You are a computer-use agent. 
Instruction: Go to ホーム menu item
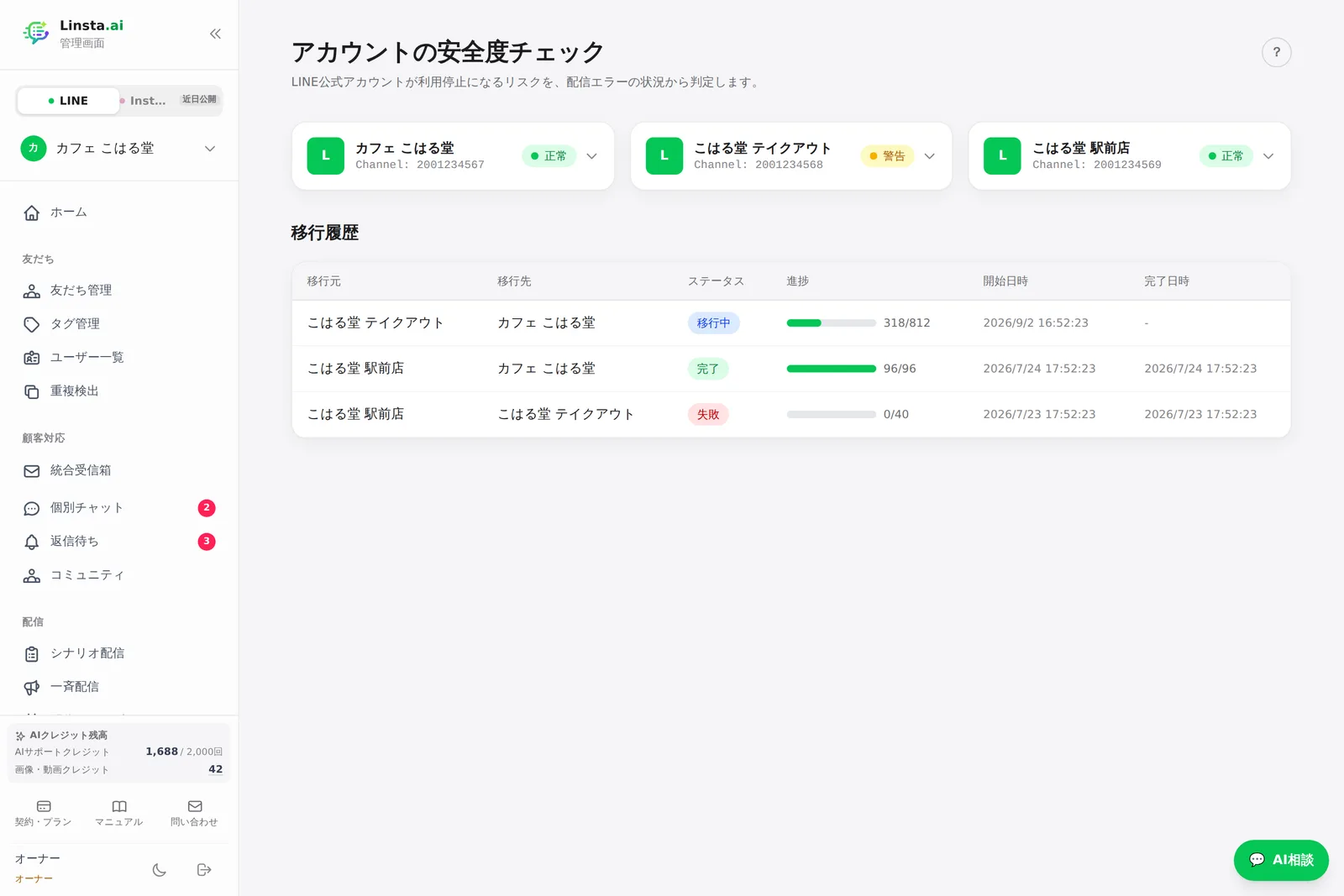119,213
